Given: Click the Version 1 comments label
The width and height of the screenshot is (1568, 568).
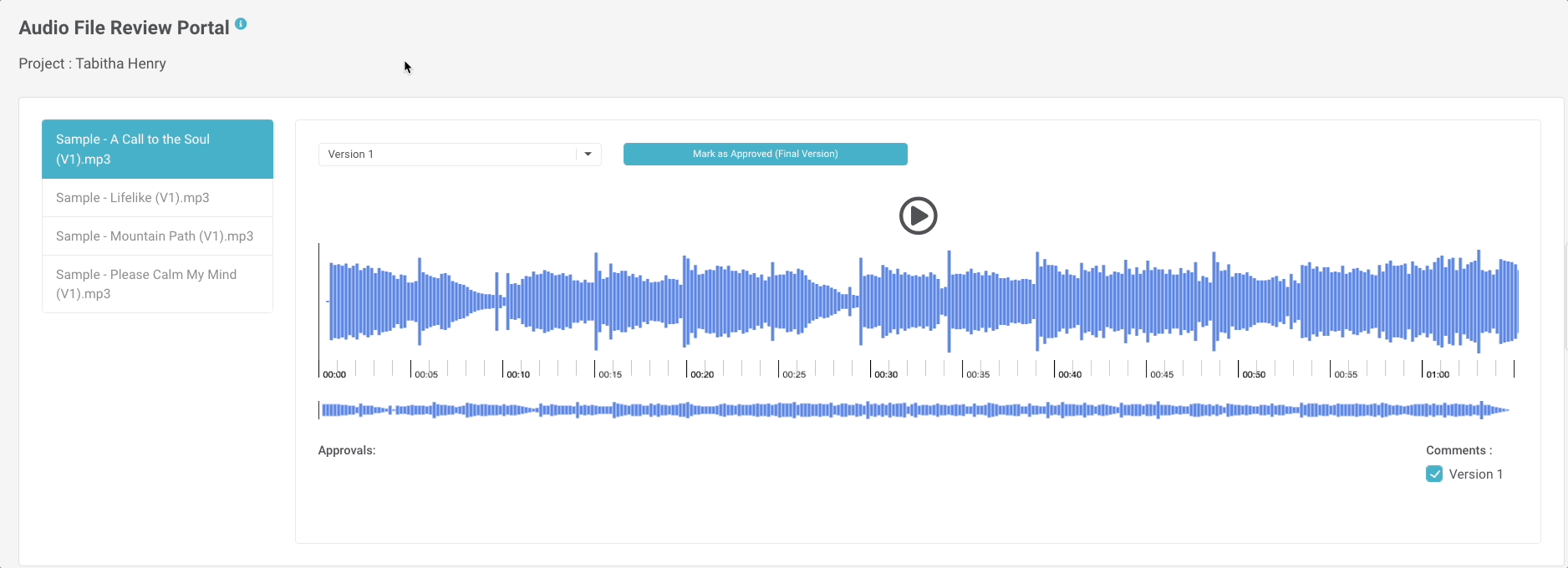Looking at the screenshot, I should click(x=1475, y=474).
